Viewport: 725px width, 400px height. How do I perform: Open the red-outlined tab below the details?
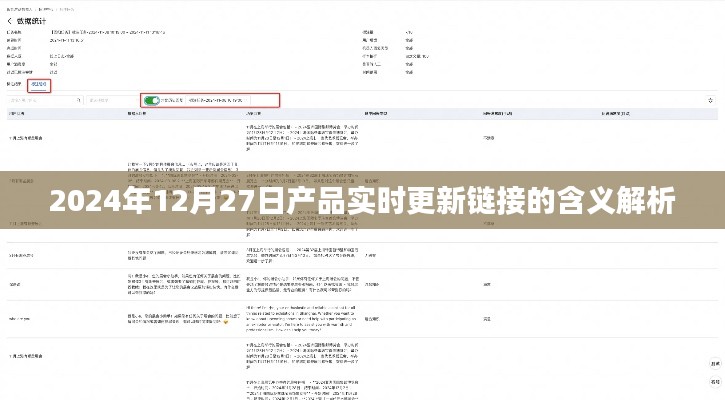click(39, 85)
